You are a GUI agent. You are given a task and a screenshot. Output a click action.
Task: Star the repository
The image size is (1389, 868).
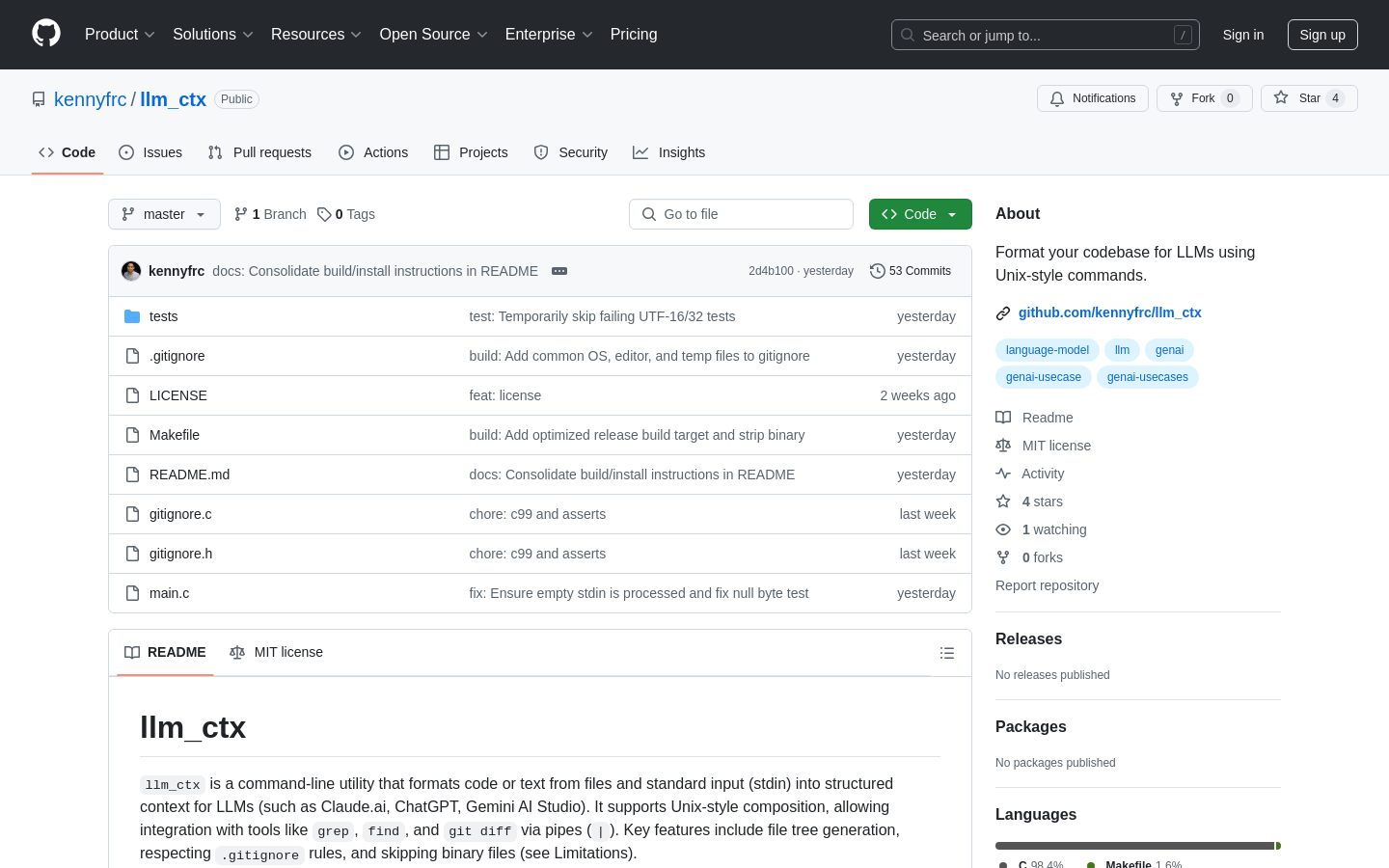(x=1309, y=98)
